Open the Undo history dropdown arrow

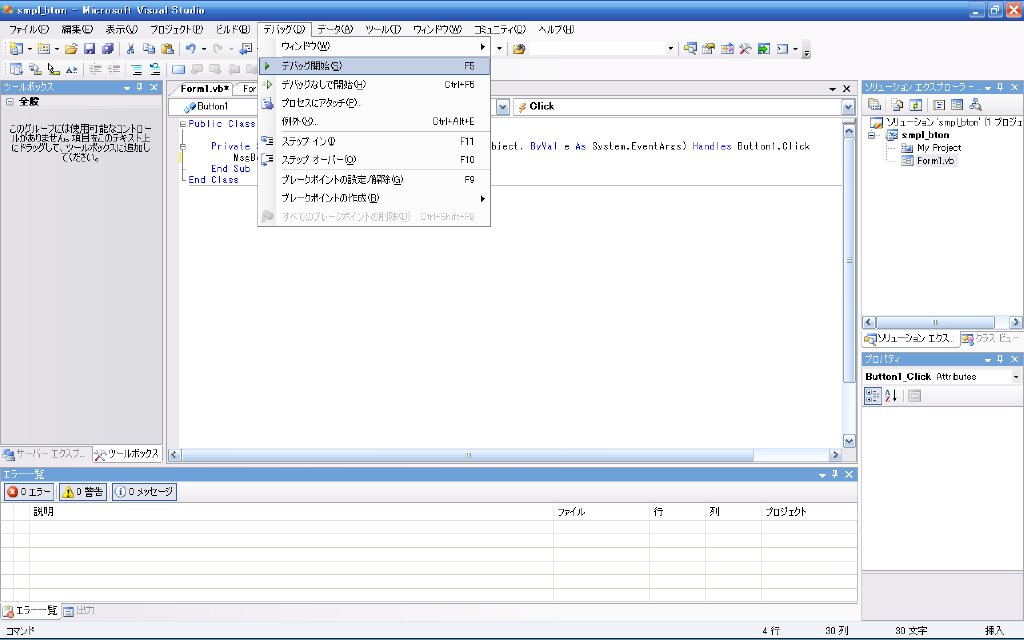click(x=204, y=49)
